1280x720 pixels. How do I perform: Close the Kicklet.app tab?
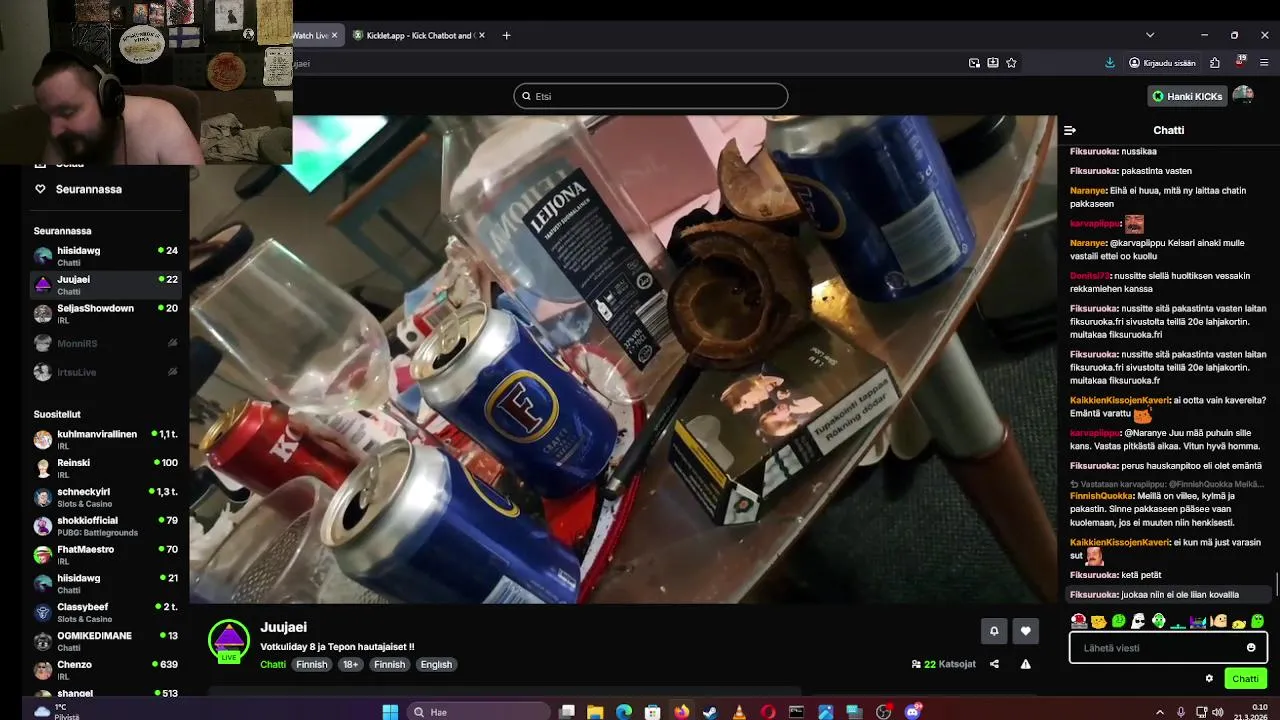point(482,35)
